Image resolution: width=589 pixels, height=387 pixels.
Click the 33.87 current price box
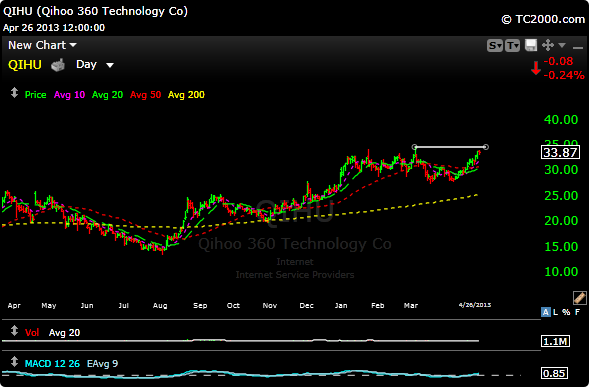pos(560,153)
